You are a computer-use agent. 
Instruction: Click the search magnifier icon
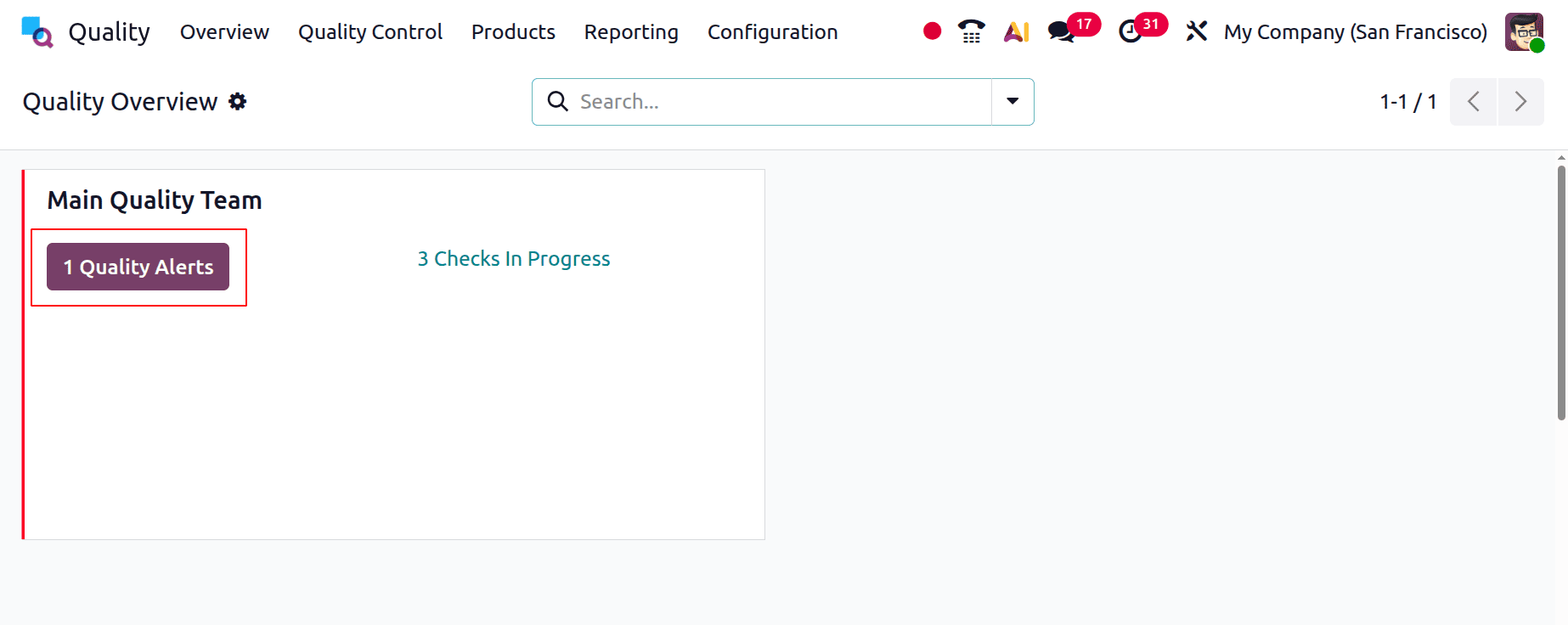pos(557,101)
